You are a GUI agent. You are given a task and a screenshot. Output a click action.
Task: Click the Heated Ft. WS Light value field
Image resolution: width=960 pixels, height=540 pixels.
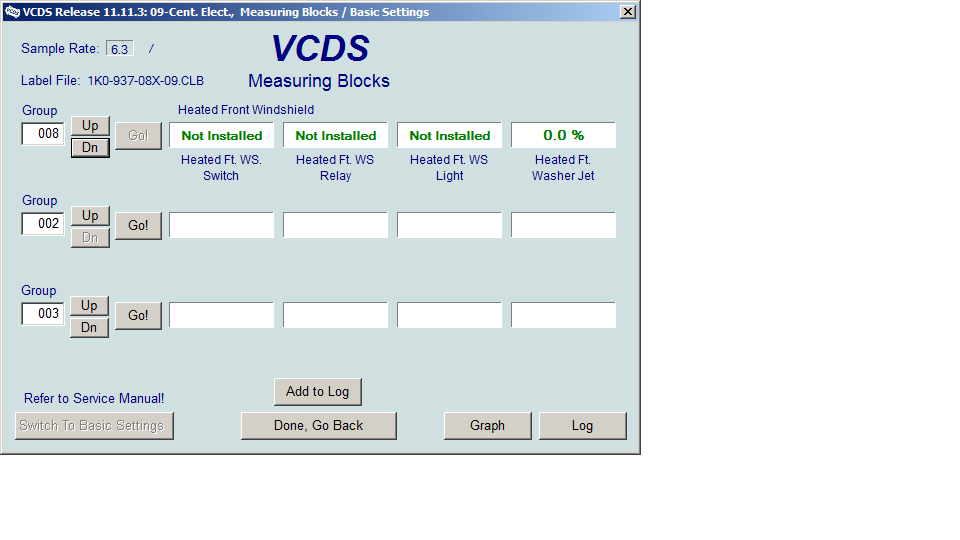[449, 135]
